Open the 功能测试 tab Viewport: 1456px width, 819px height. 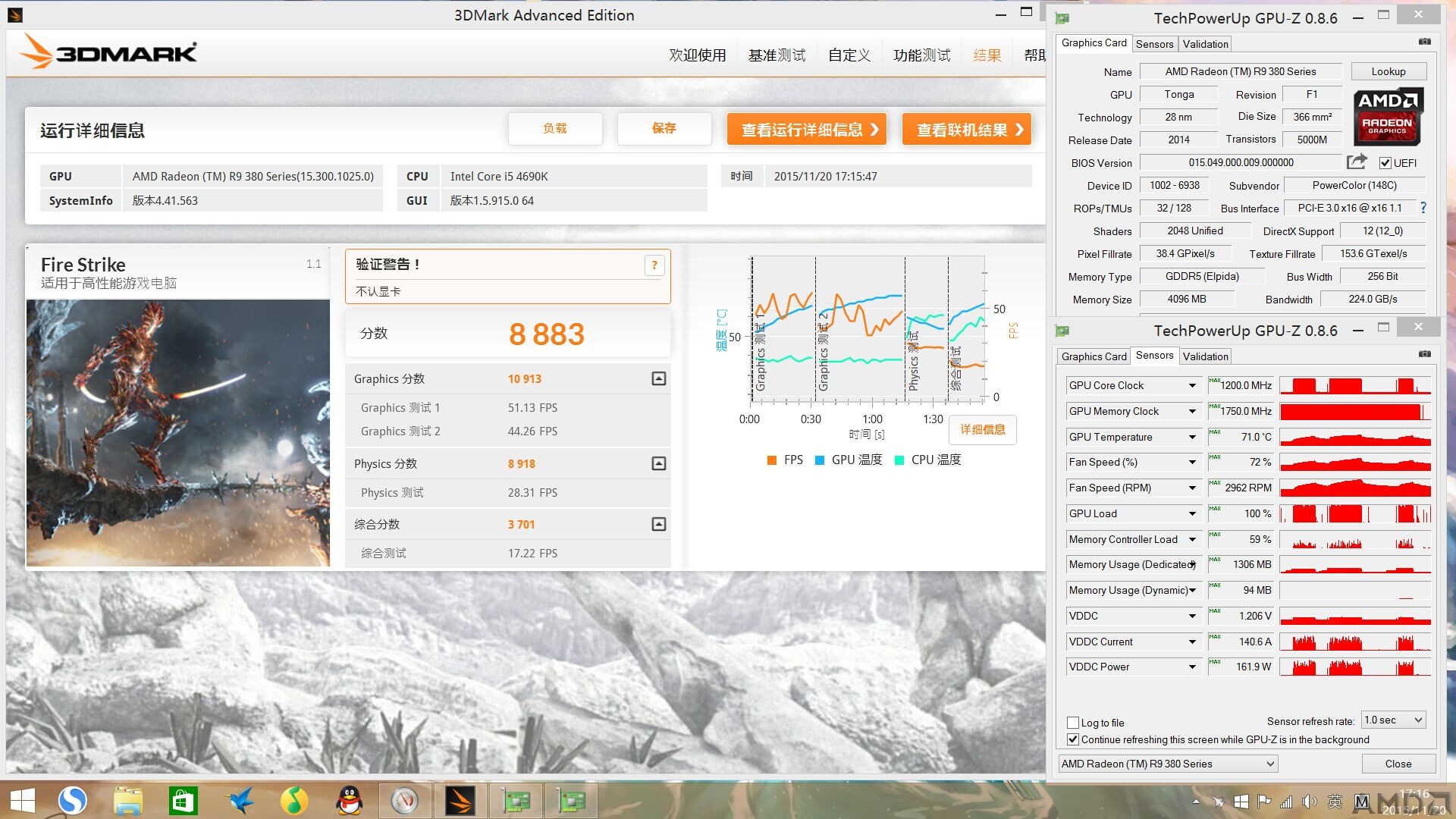[921, 55]
